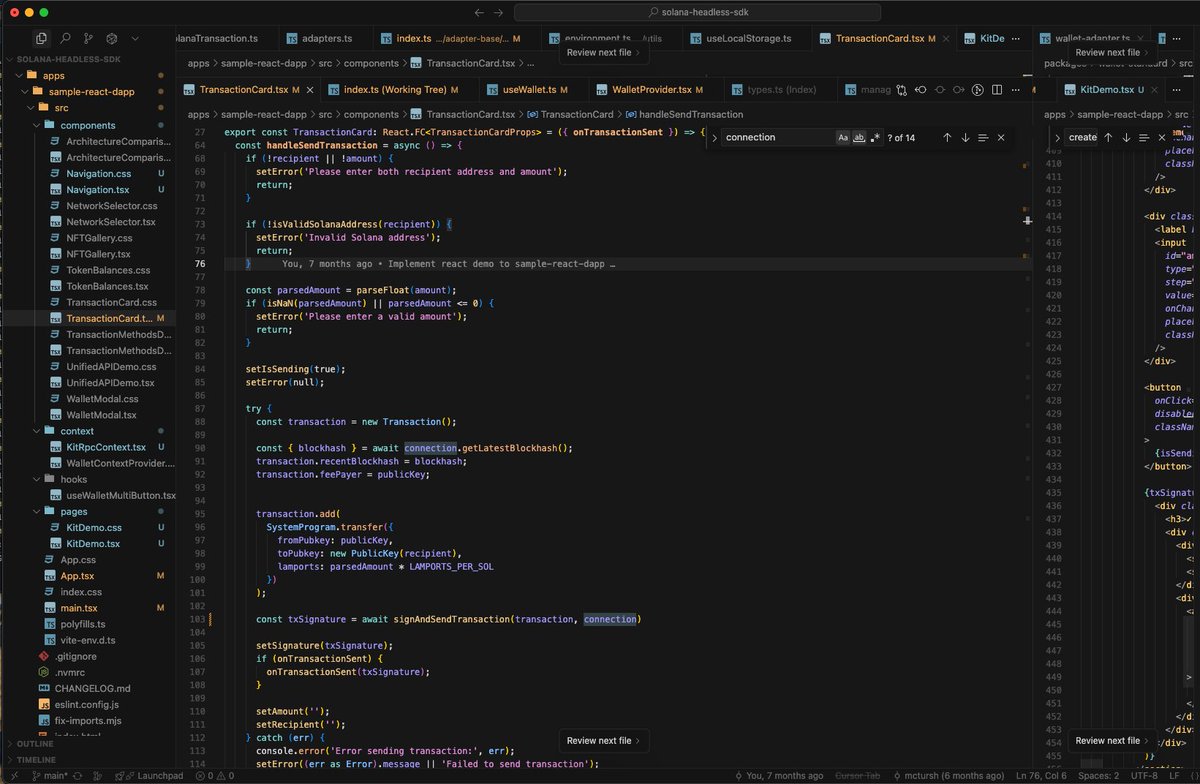Screen dimensions: 1200x784
Task: Toggle Use Regular Expression in connection find widget
Action: click(x=875, y=137)
